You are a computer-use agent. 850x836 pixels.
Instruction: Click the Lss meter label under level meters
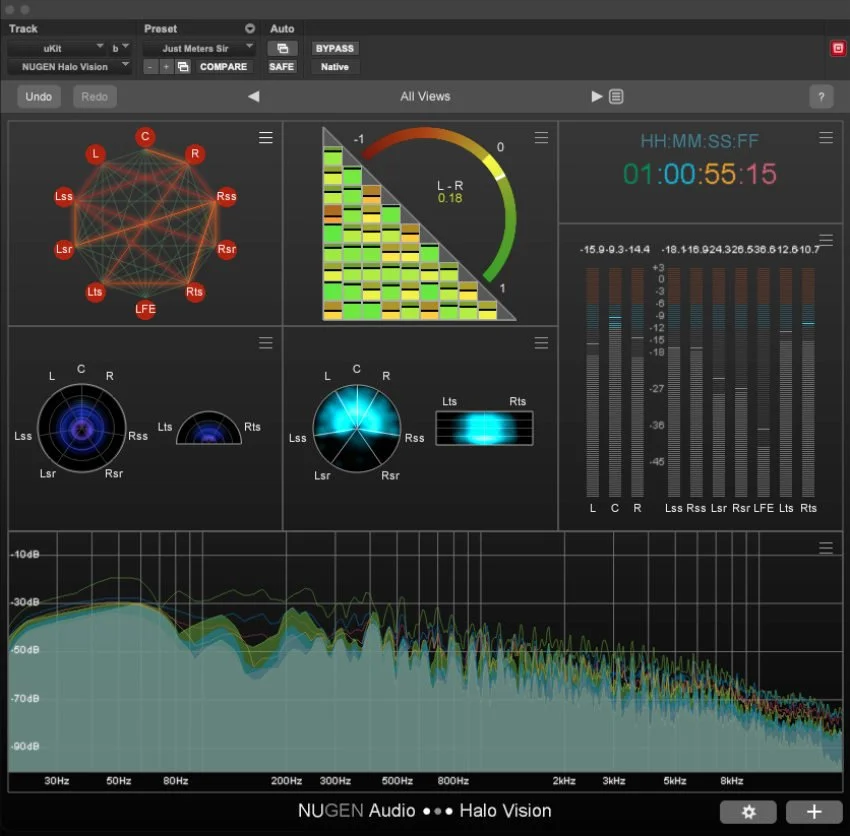coord(673,508)
